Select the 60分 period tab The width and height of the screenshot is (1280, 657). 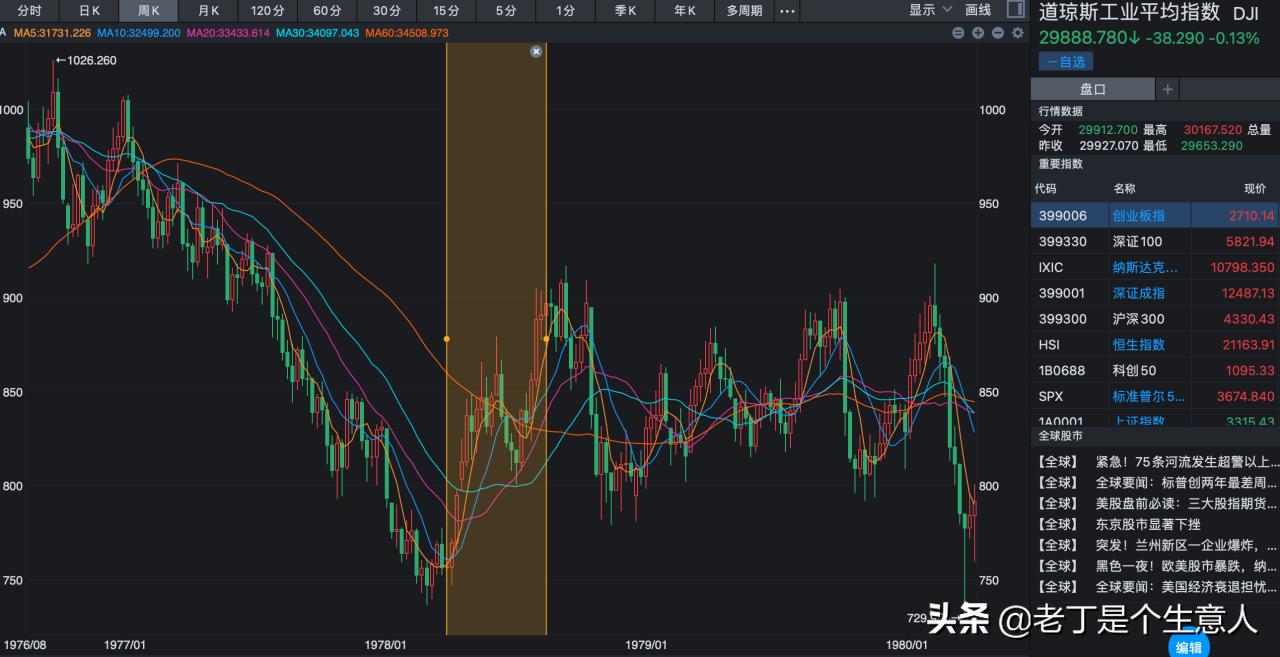[x=327, y=11]
